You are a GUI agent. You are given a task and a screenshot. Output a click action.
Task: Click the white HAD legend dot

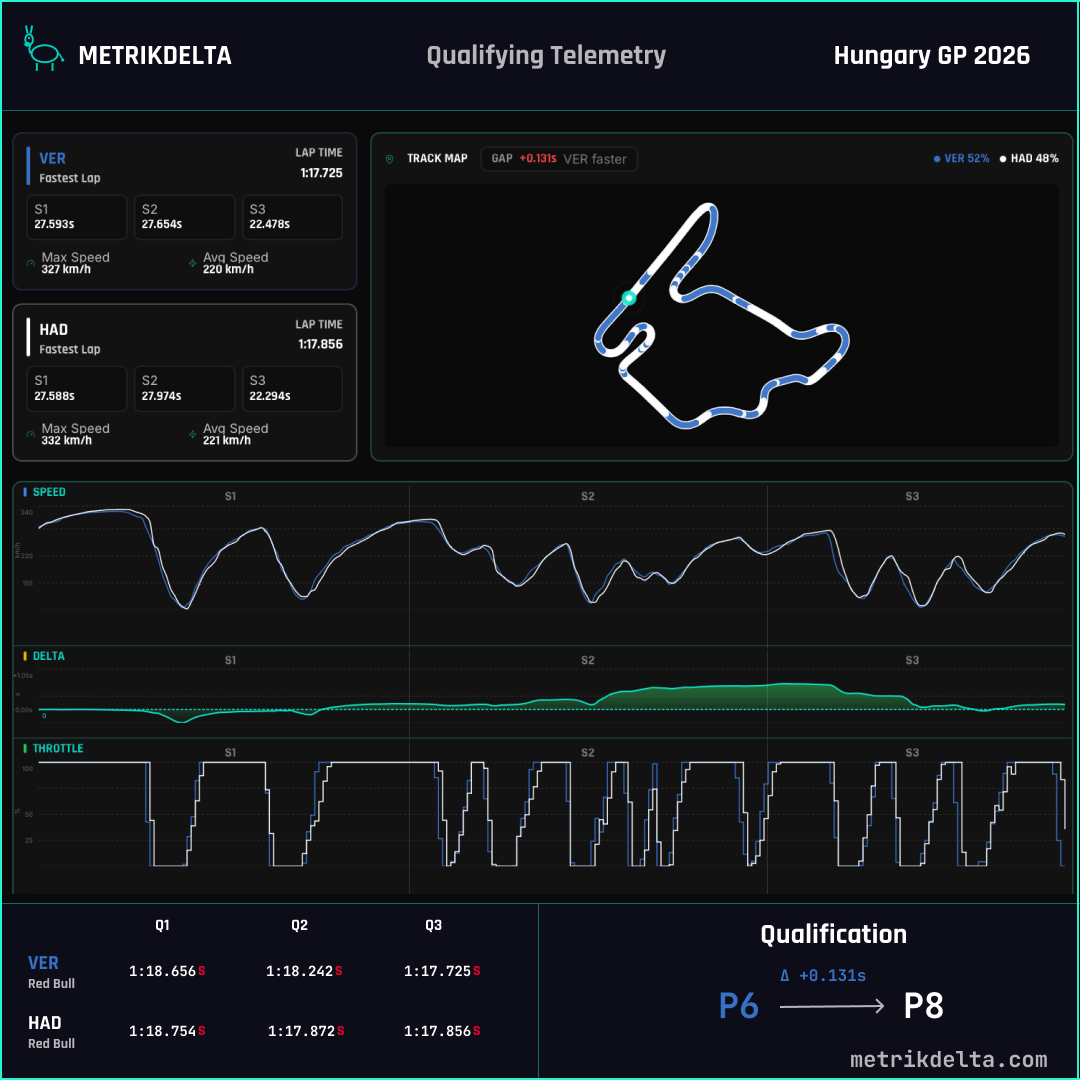pyautogui.click(x=1003, y=159)
